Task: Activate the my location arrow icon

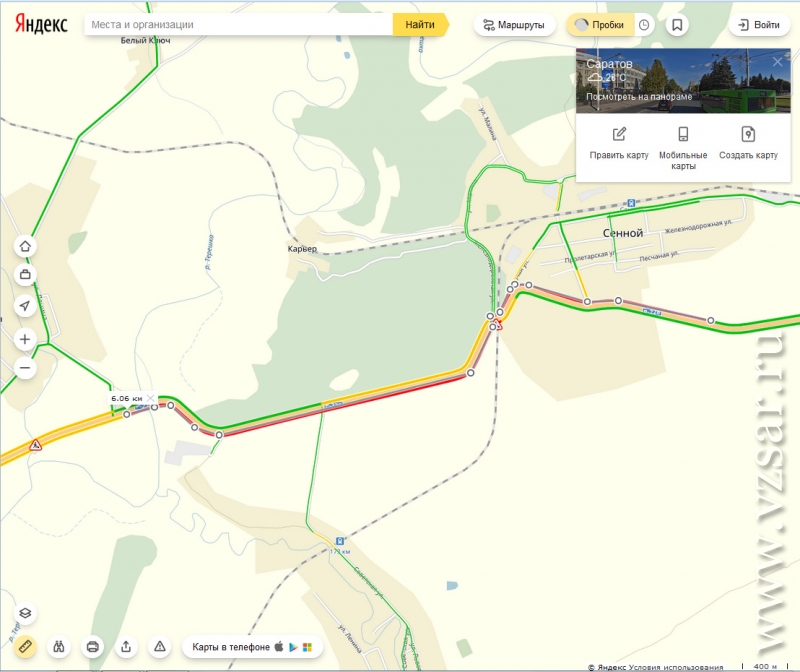Action: [25, 306]
